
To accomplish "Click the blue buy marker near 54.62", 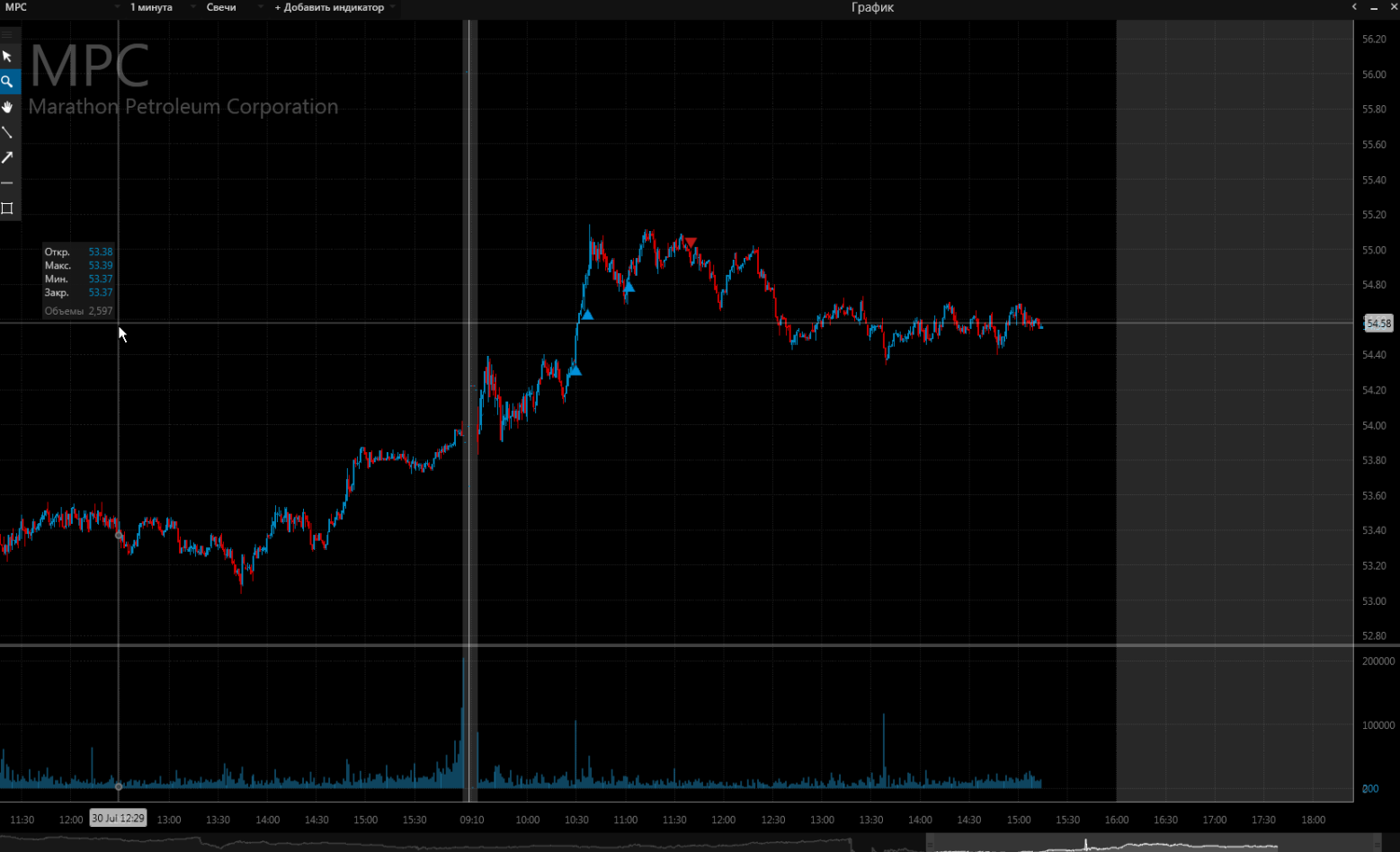I will click(x=587, y=315).
